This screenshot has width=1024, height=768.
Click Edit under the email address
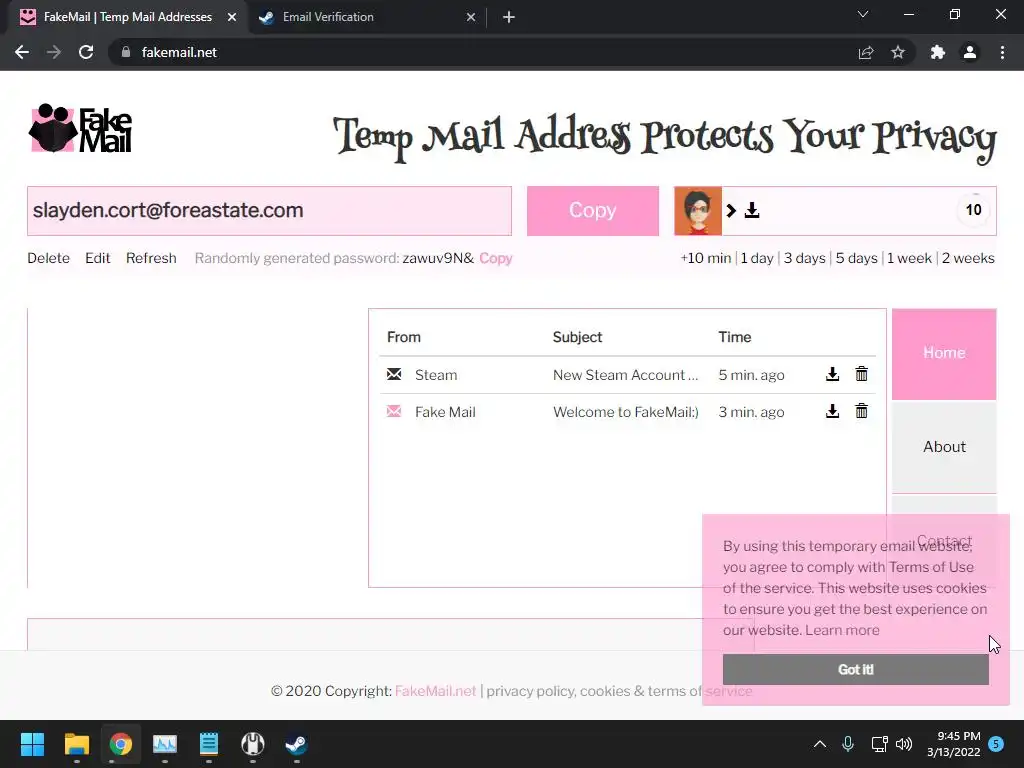click(97, 258)
